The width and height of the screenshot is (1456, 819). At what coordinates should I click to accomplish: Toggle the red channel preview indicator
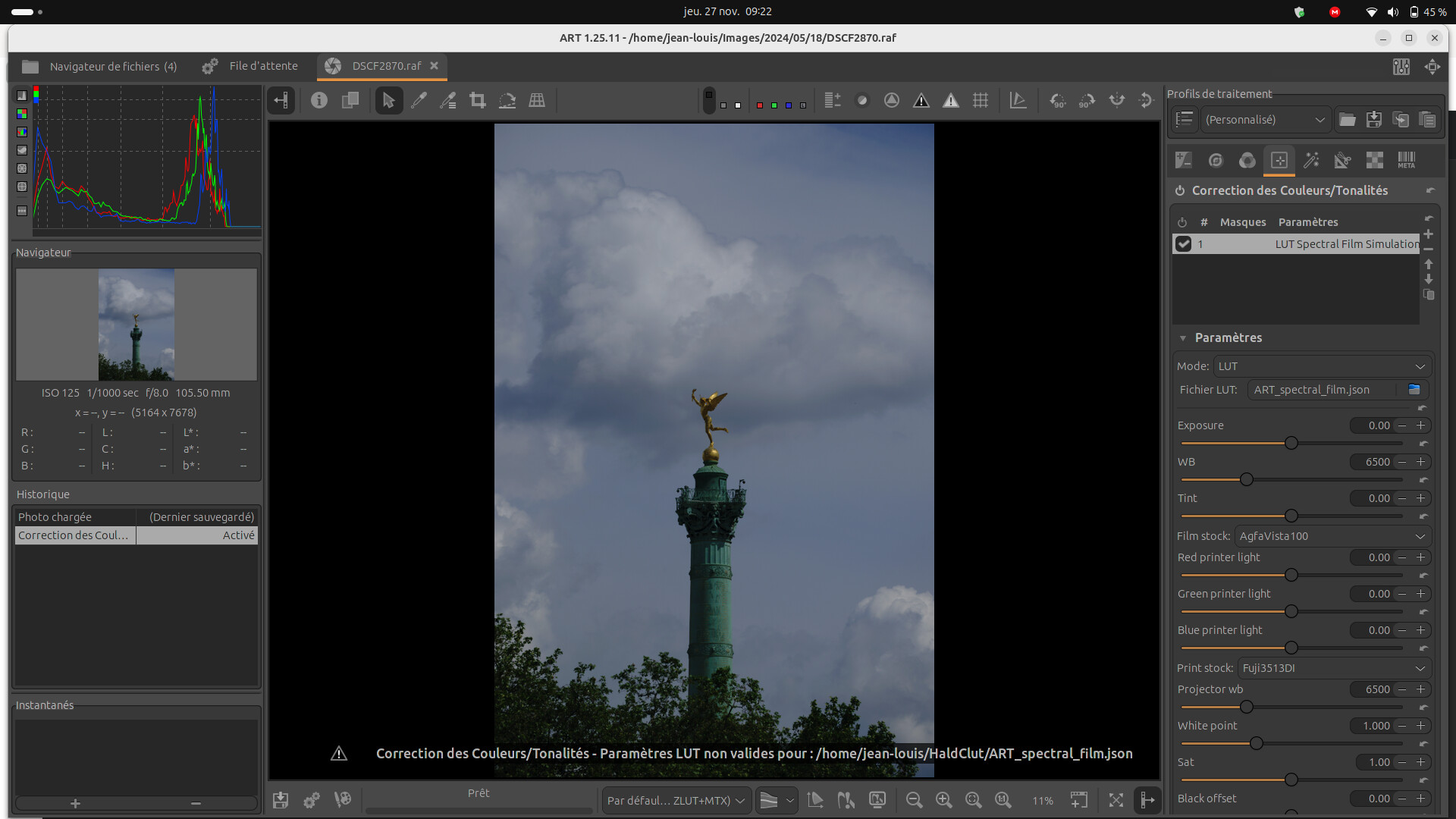[x=759, y=105]
